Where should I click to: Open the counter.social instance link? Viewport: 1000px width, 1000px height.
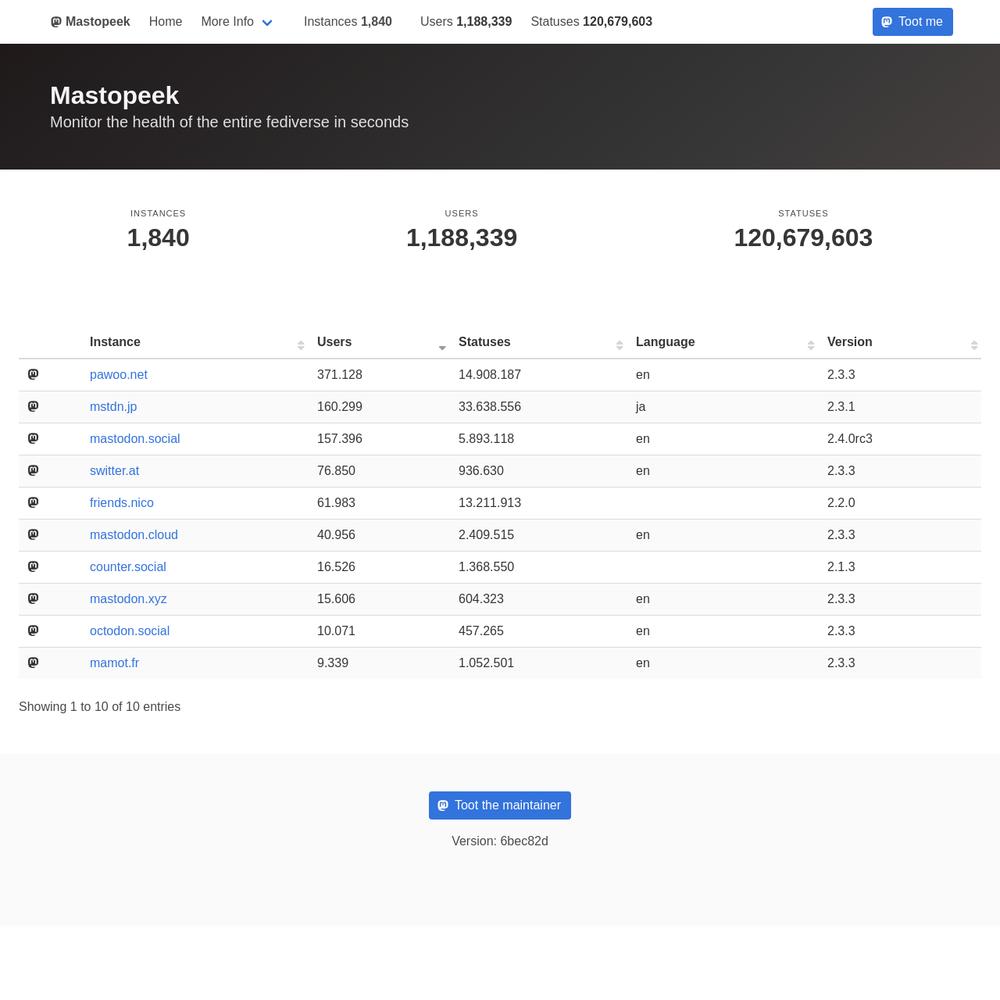[x=128, y=566]
